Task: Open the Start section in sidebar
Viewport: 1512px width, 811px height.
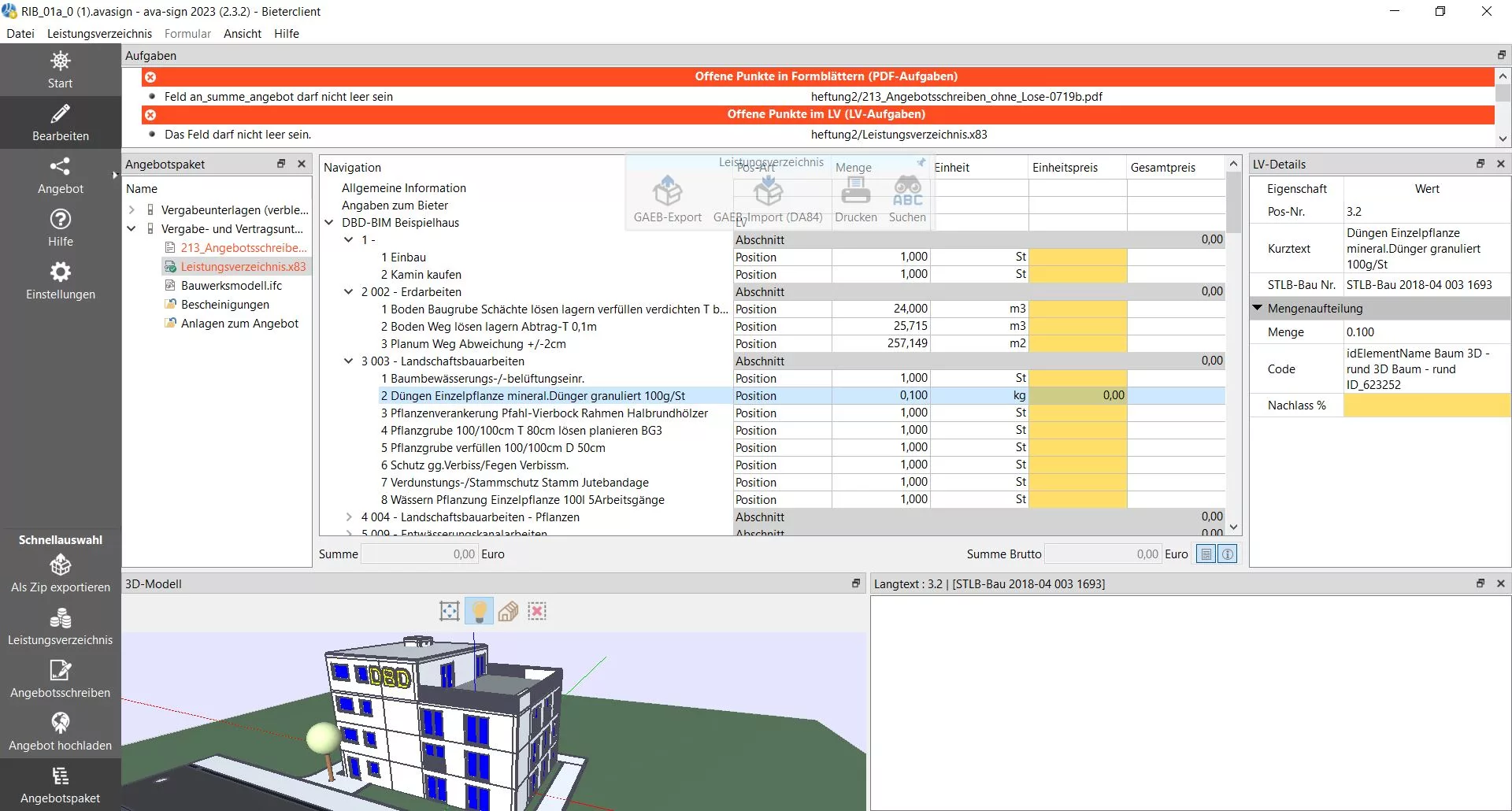Action: [61, 70]
